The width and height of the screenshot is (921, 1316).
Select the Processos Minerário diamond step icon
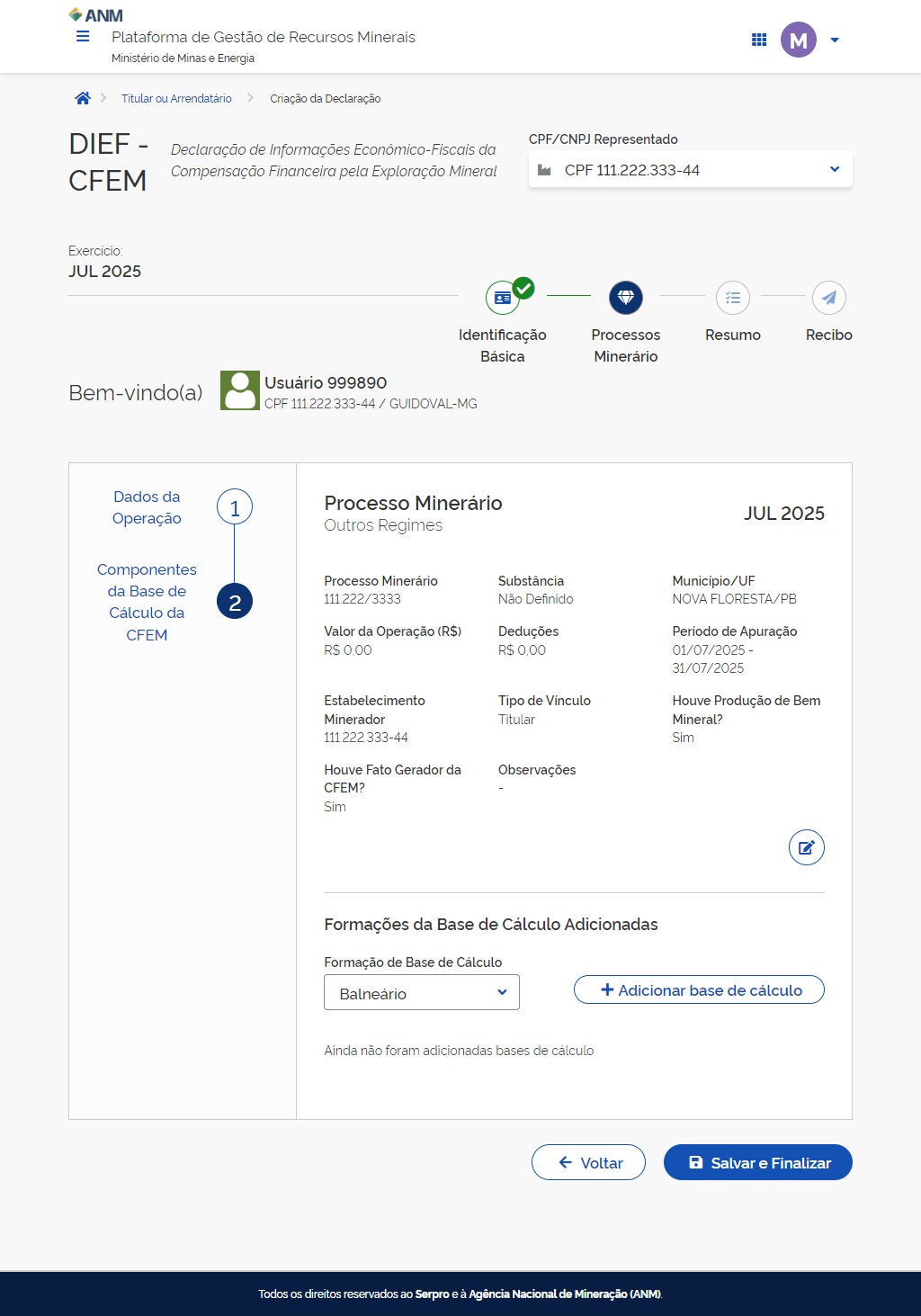pos(626,298)
